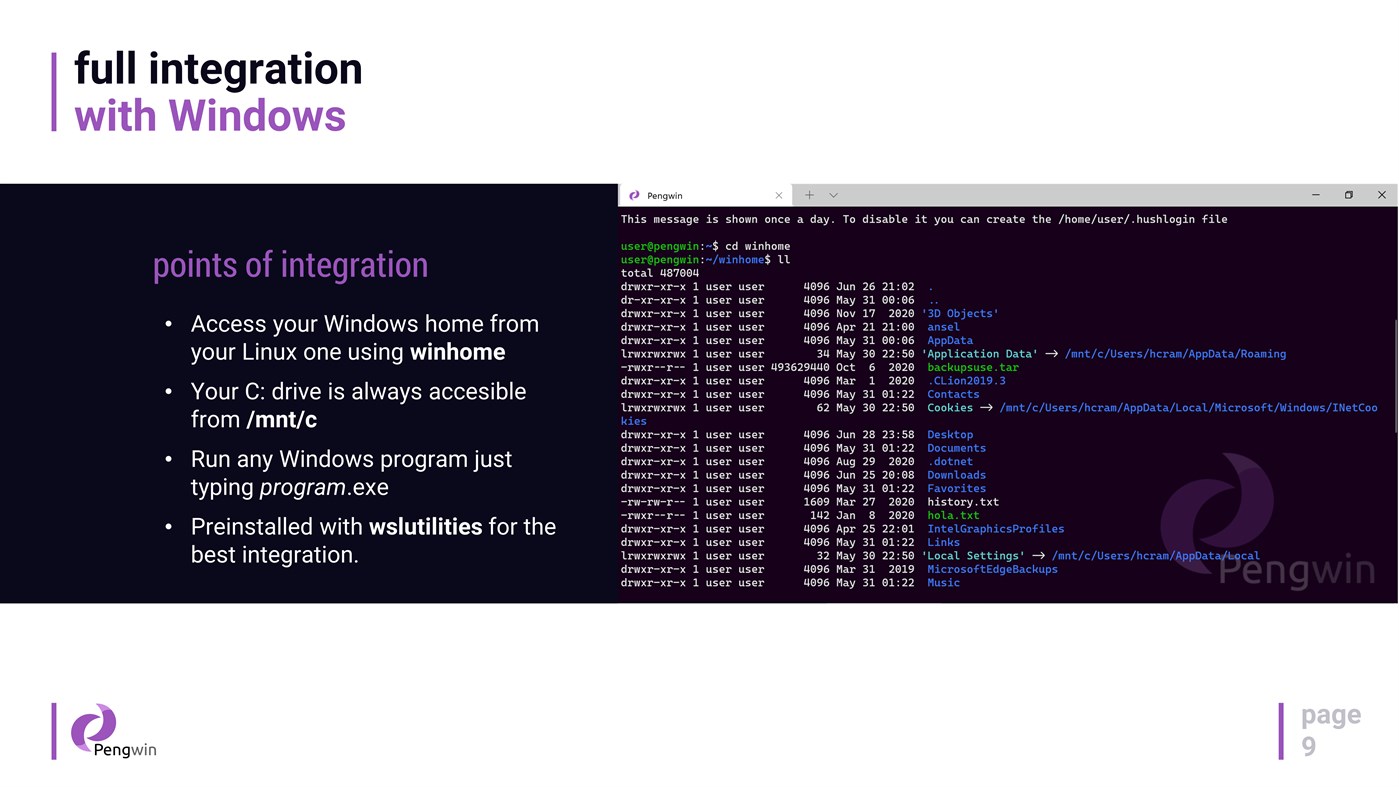Select the Desktop directory entry
This screenshot has height=787, width=1399.
(x=950, y=433)
